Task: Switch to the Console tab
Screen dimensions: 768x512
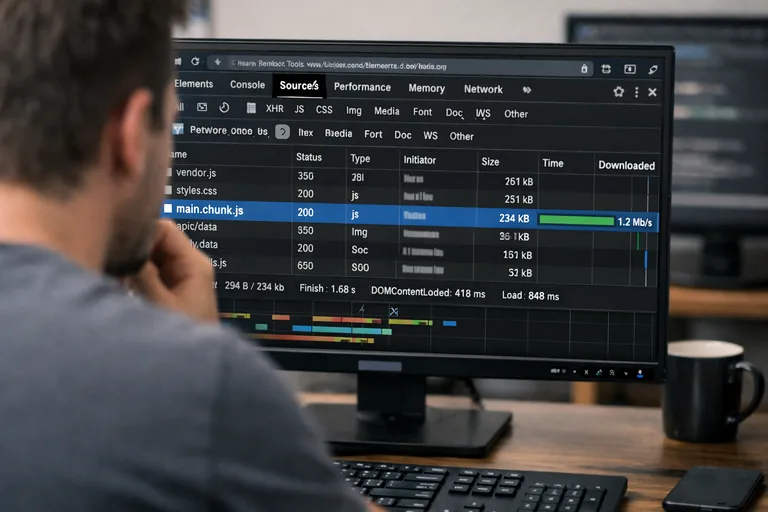Action: pos(247,85)
